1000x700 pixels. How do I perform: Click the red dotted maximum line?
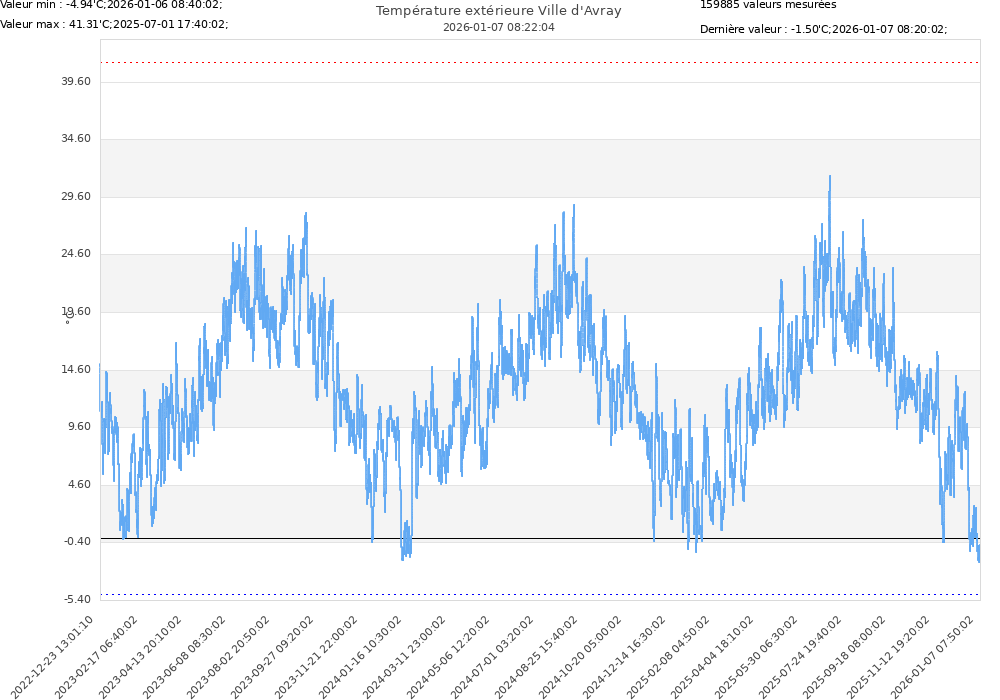coord(540,63)
